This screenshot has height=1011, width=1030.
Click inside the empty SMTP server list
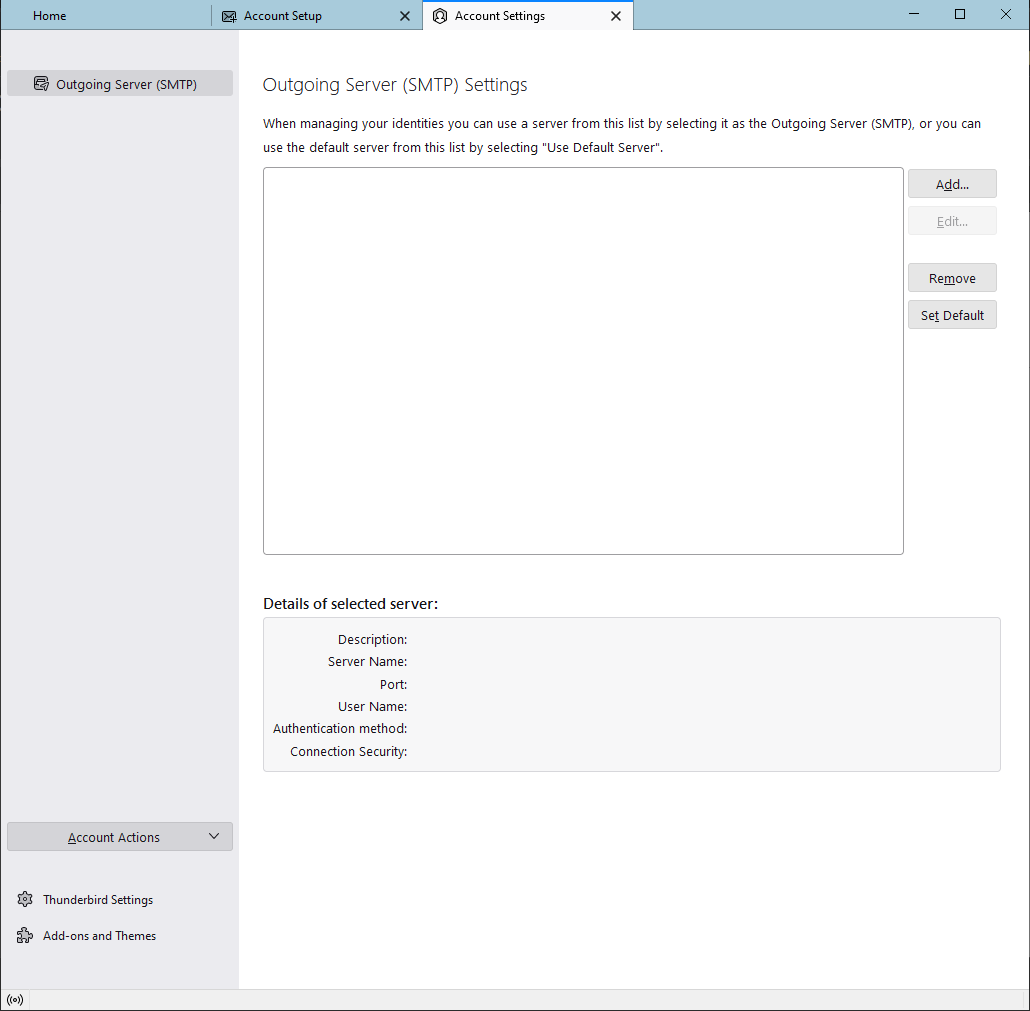coord(582,360)
